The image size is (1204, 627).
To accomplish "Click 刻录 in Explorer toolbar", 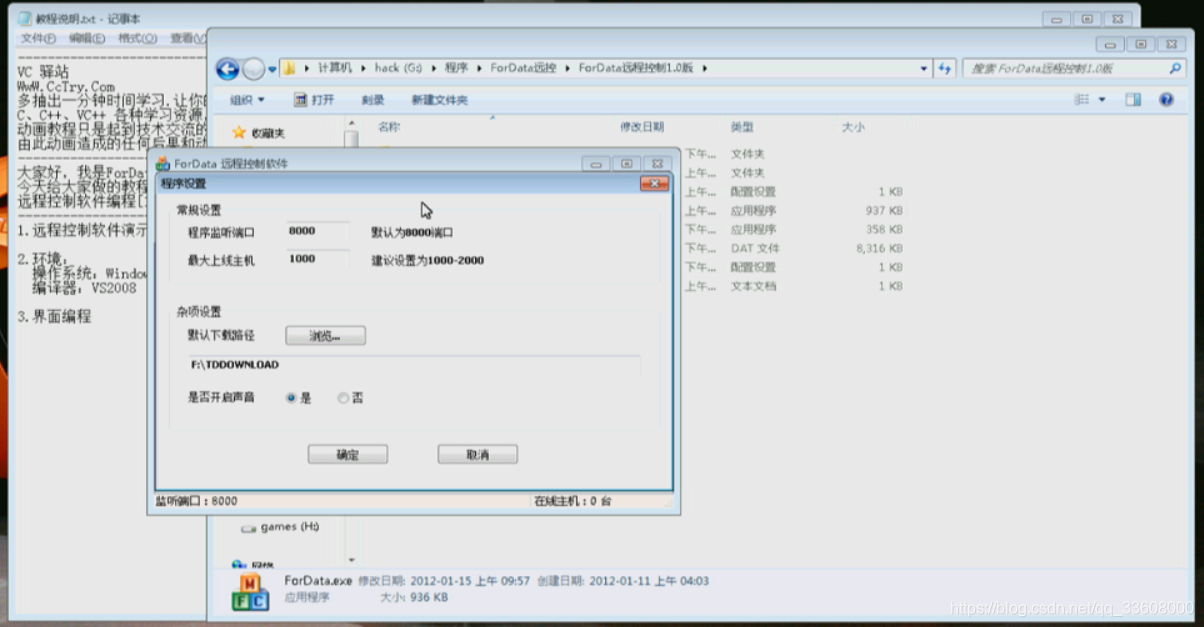I will [373, 100].
